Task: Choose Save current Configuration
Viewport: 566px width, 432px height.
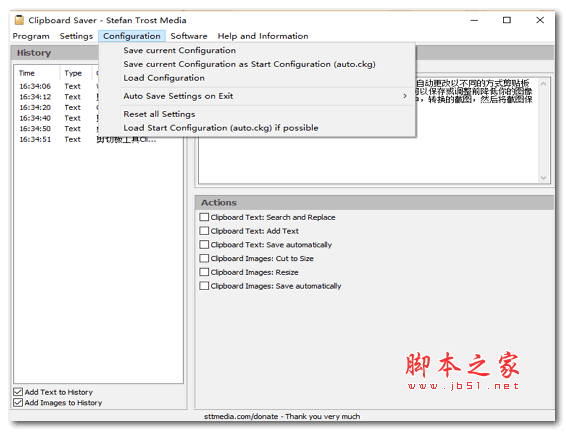Action: tap(257, 51)
